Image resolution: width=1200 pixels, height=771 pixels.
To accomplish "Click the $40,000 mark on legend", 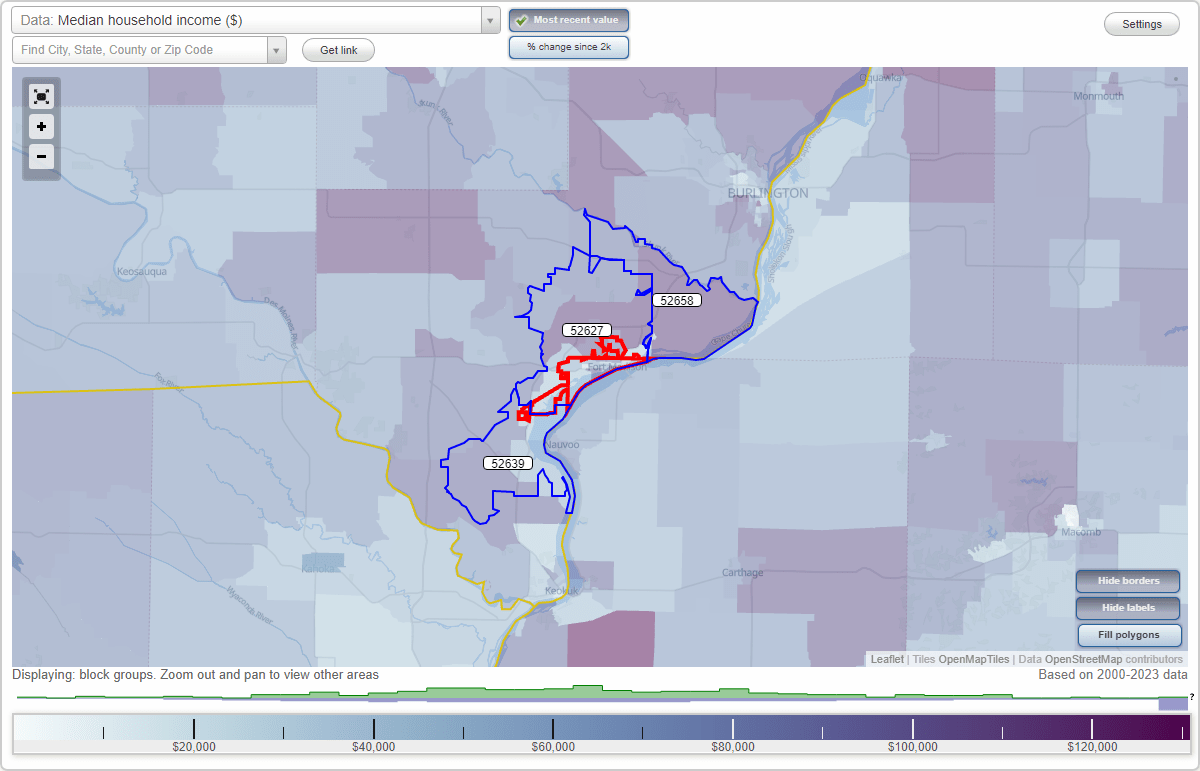I will [373, 746].
